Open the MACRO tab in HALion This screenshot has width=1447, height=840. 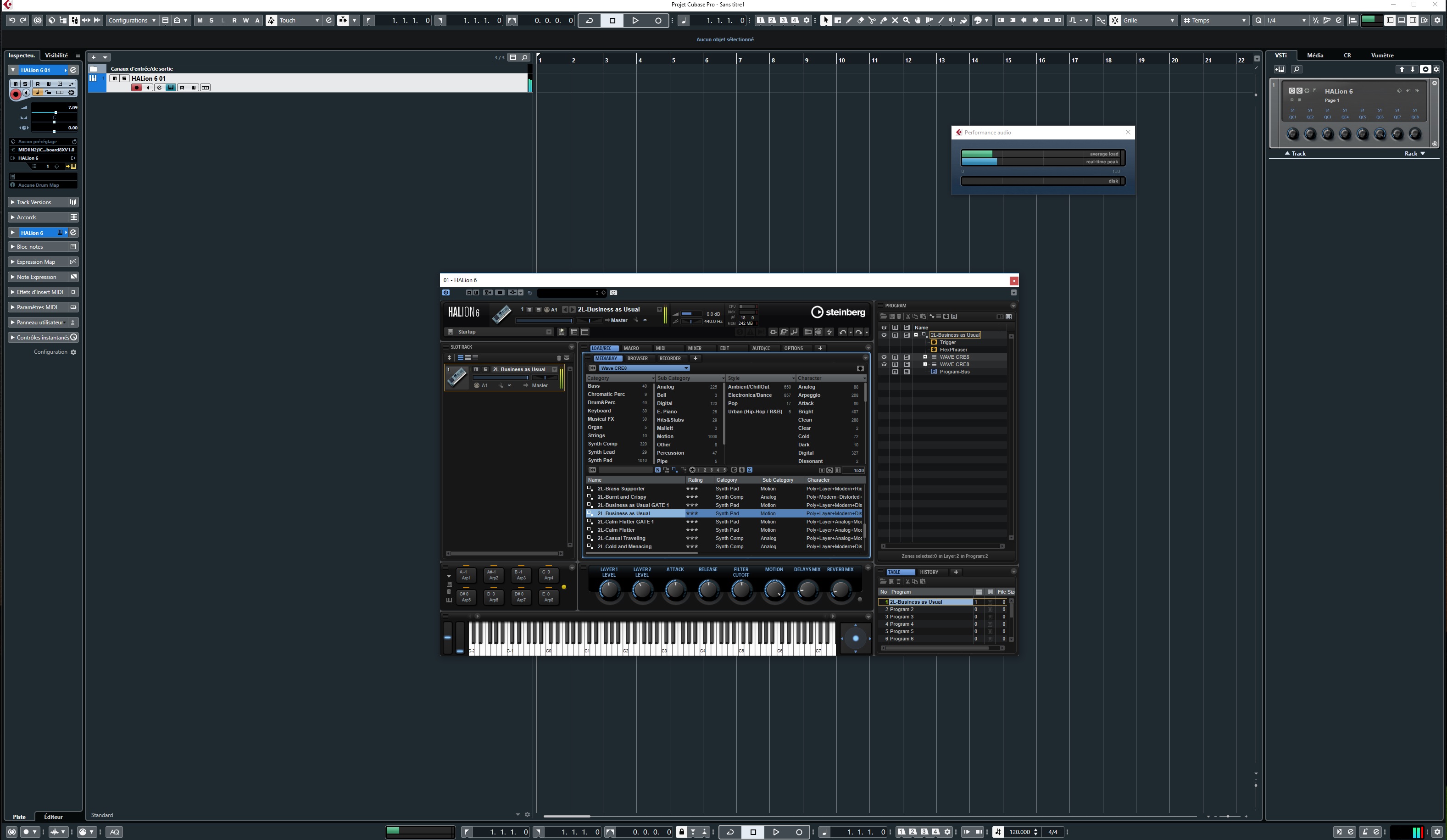631,348
